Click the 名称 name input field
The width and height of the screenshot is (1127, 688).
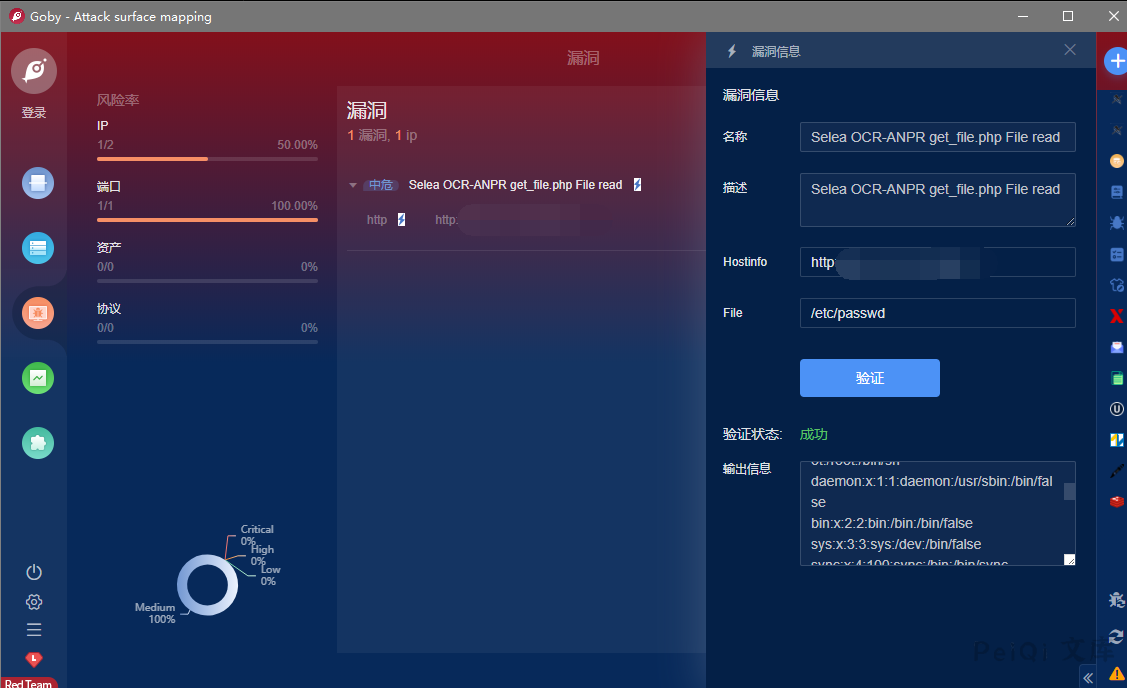[937, 137]
